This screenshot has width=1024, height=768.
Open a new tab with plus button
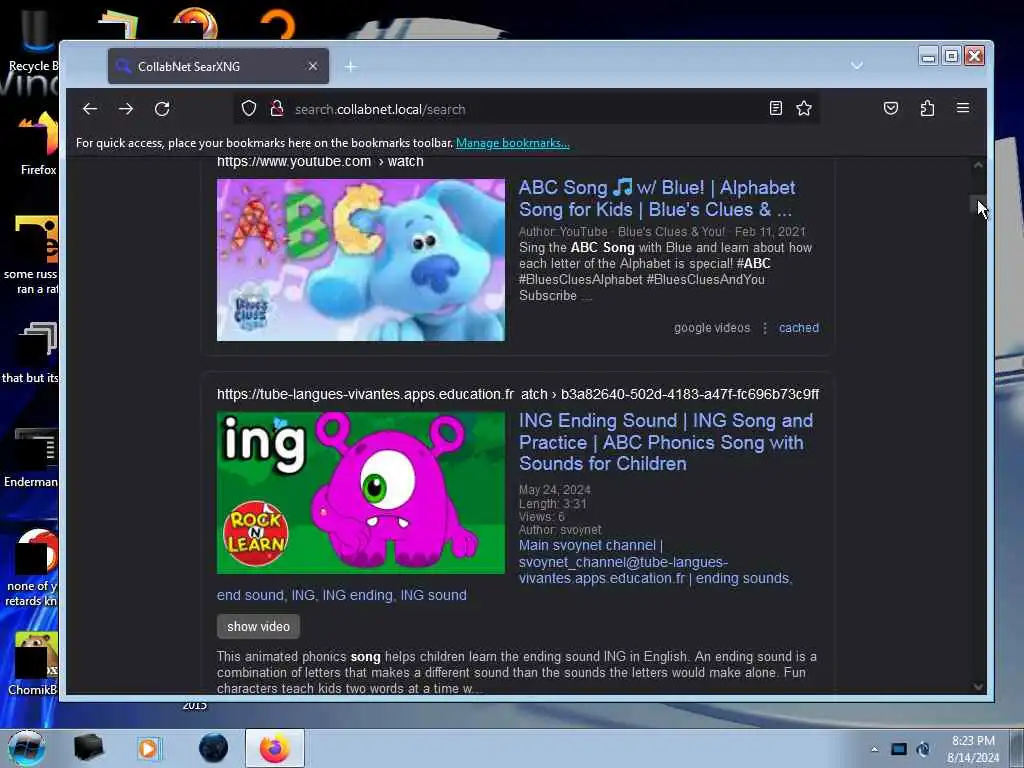point(351,67)
